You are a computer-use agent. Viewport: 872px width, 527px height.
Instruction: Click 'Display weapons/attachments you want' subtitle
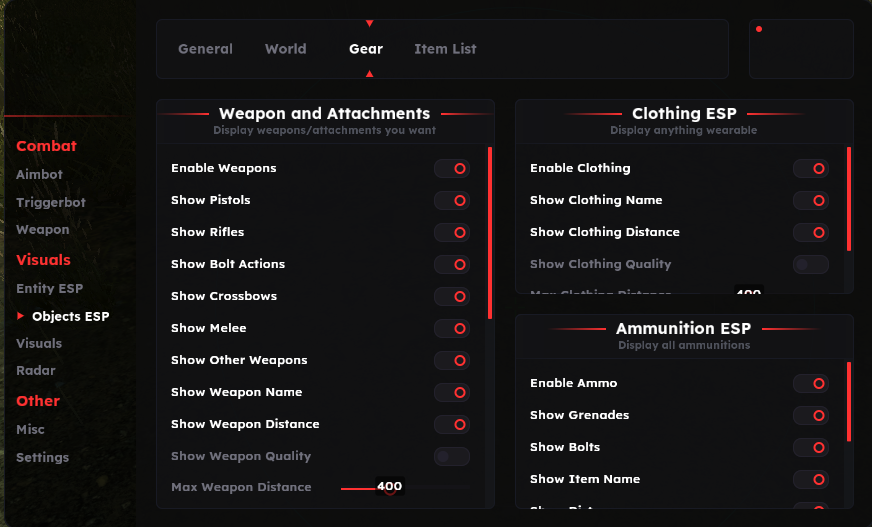point(324,130)
